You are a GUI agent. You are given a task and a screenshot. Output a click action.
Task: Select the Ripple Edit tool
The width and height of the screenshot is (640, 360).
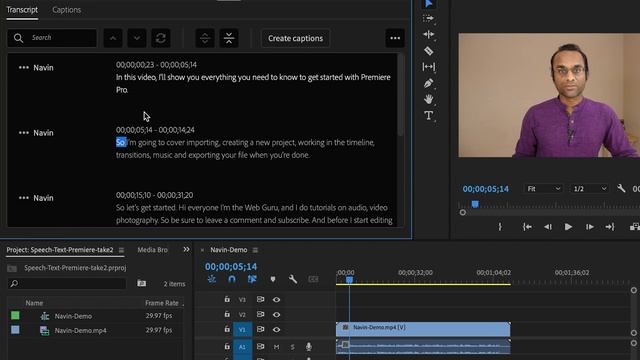(x=428, y=34)
